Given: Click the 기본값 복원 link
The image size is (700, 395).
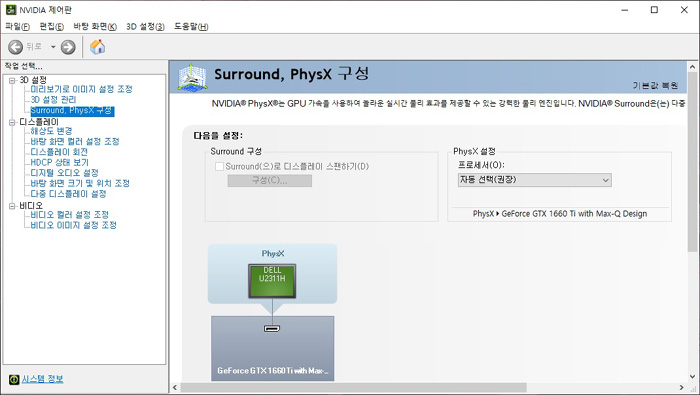Looking at the screenshot, I should coord(655,85).
